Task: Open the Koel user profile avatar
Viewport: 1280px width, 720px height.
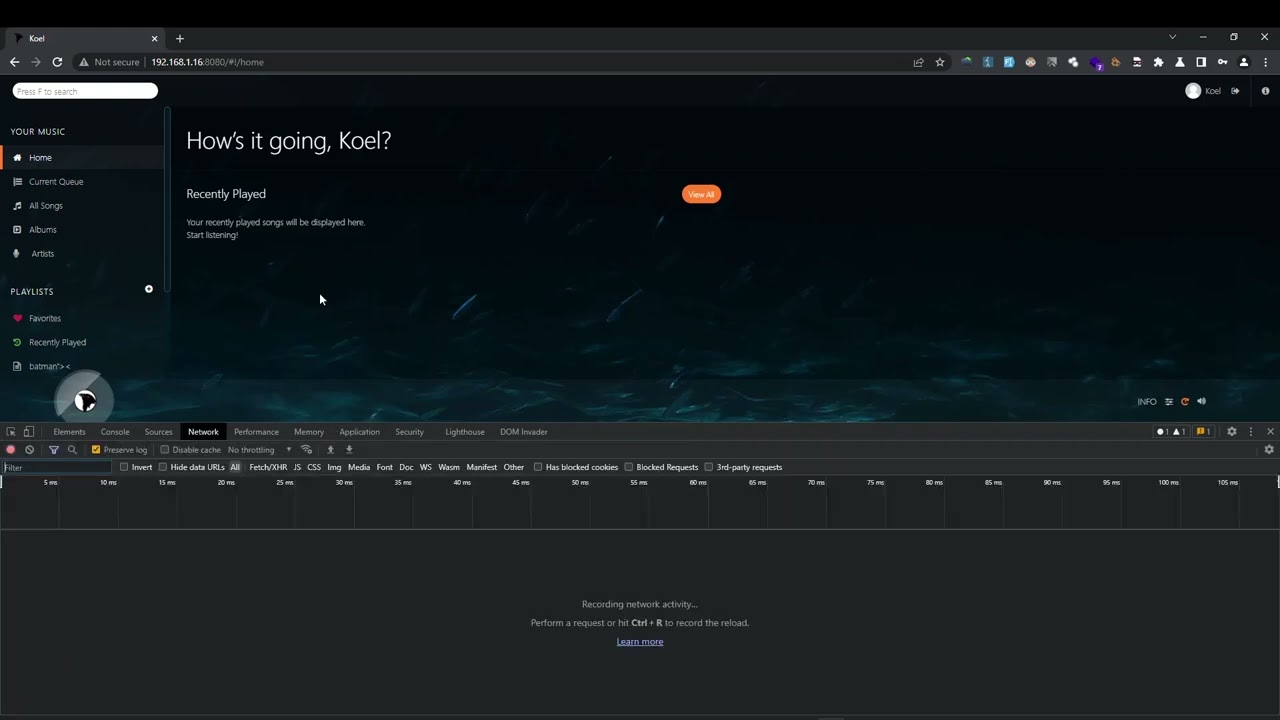Action: click(1193, 91)
